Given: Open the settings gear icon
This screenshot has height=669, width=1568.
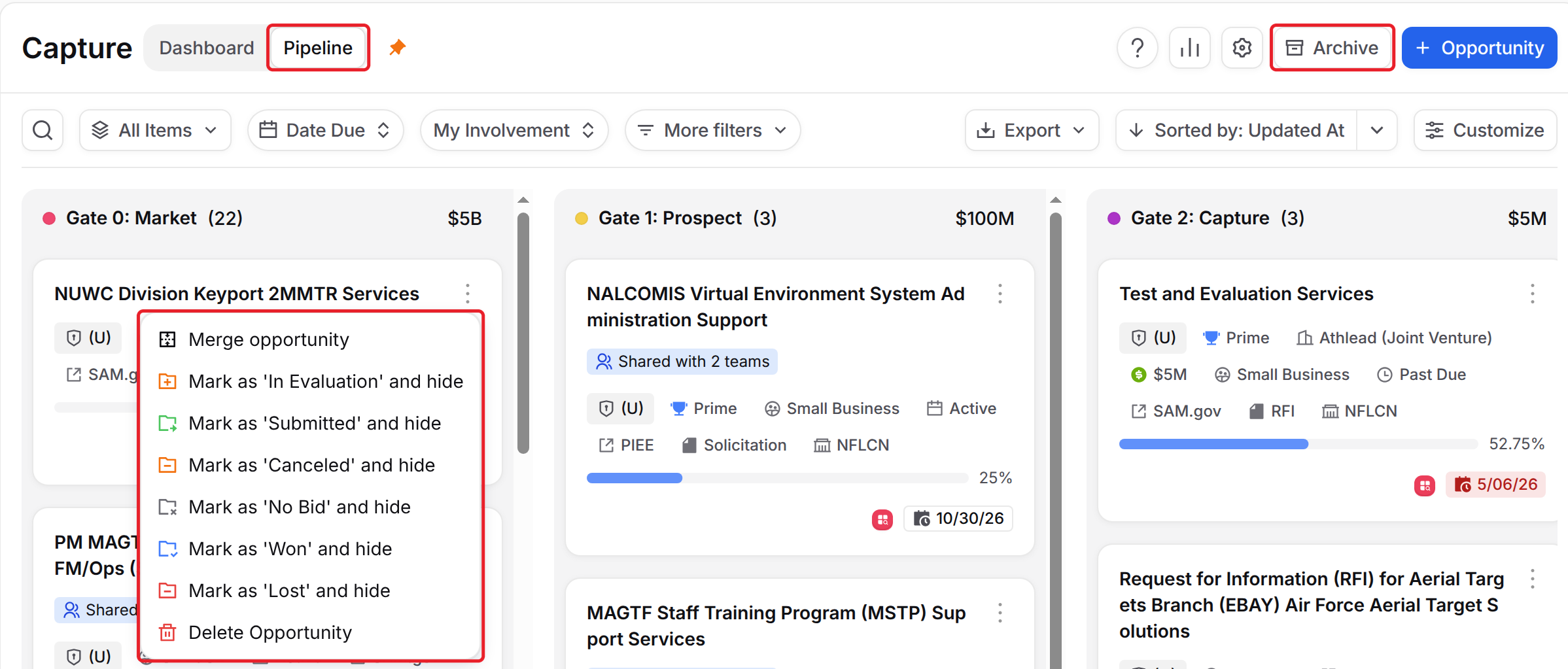Looking at the screenshot, I should click(x=1242, y=48).
